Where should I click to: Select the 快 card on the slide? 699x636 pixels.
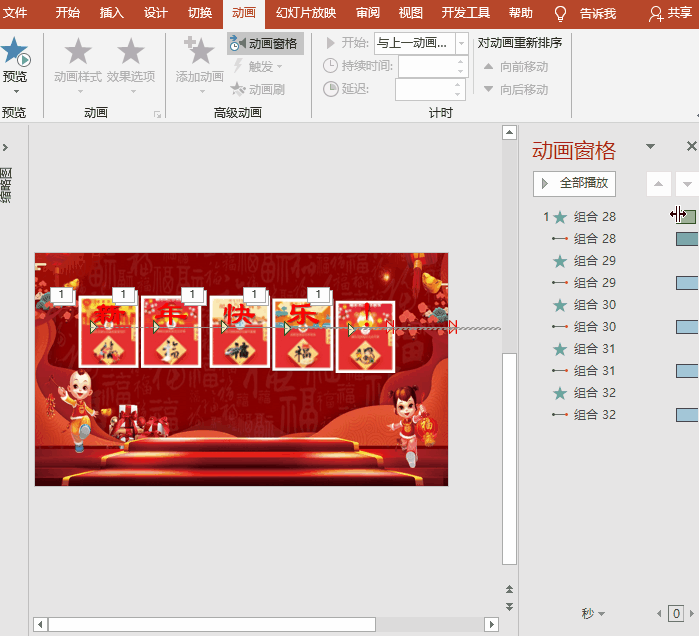239,332
